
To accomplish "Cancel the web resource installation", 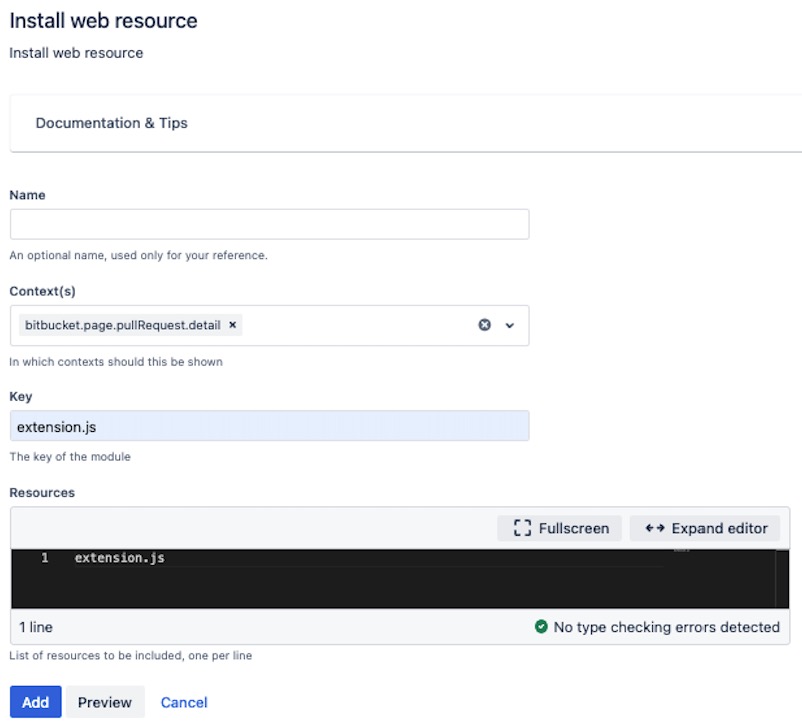I will 184,702.
